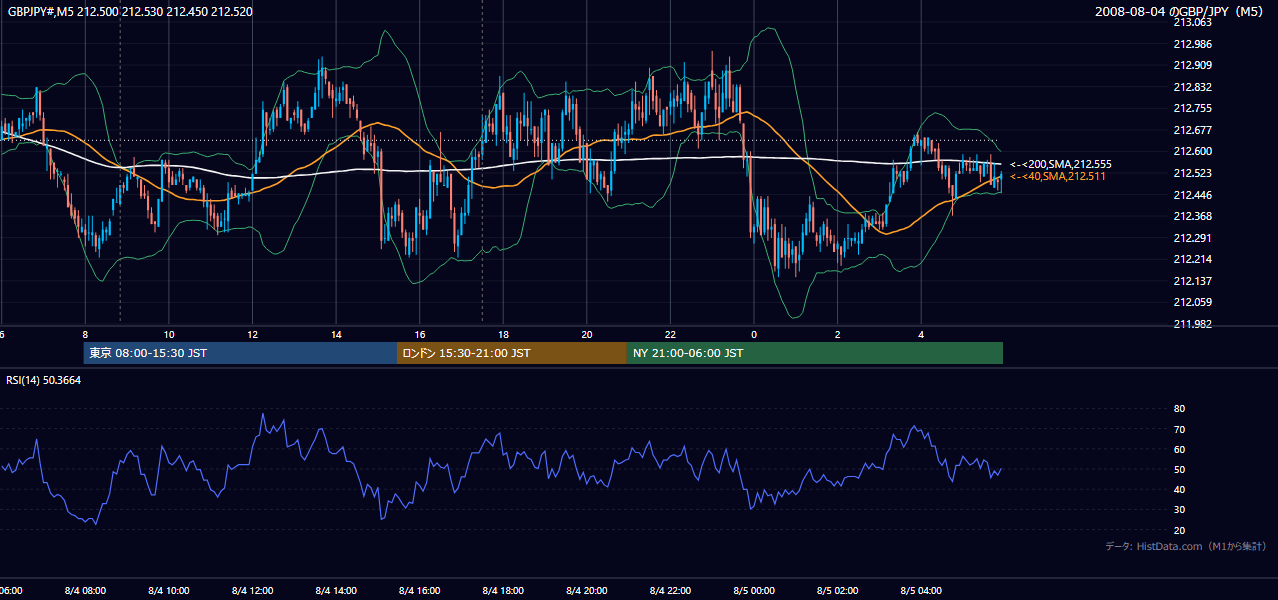
Task: Click RSI axis level 40
Action: tap(1179, 489)
